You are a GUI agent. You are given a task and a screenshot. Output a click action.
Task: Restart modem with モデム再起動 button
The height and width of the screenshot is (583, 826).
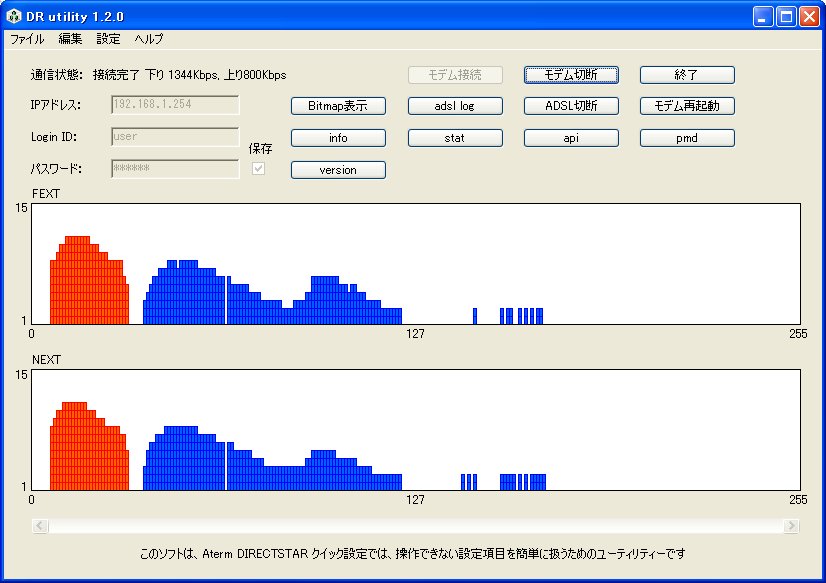coord(687,106)
